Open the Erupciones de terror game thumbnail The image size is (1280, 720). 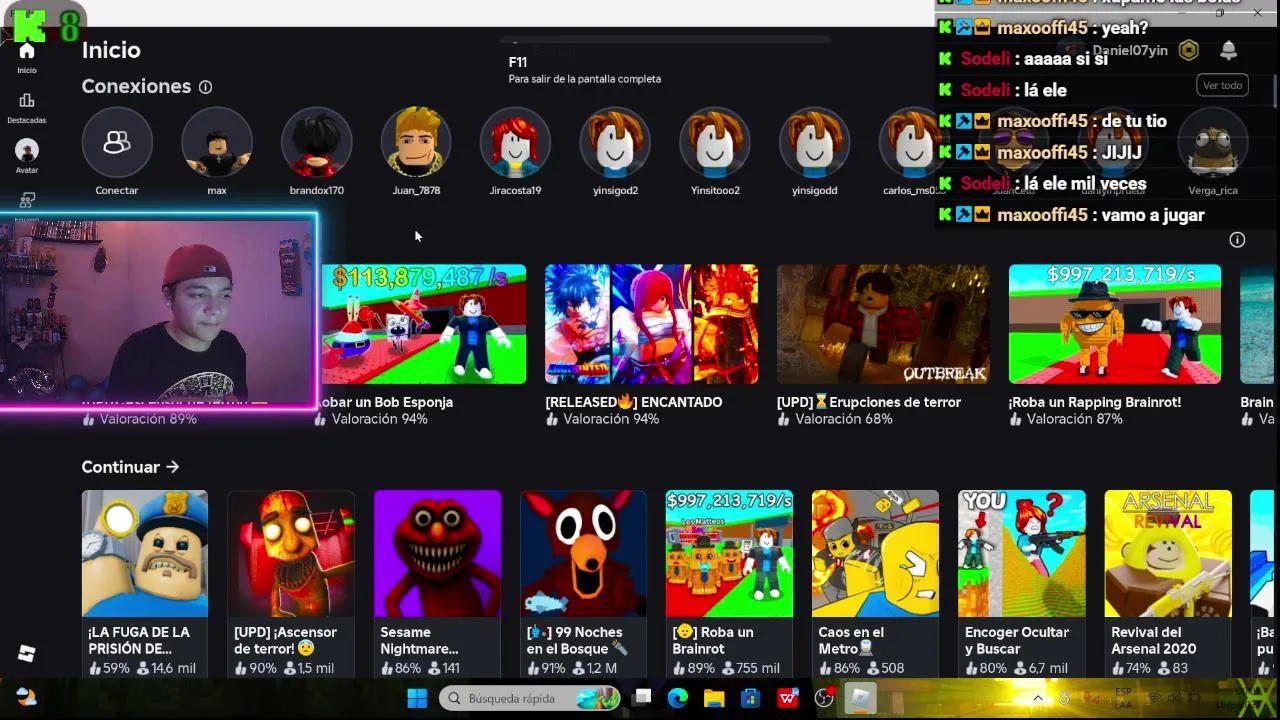coord(883,324)
